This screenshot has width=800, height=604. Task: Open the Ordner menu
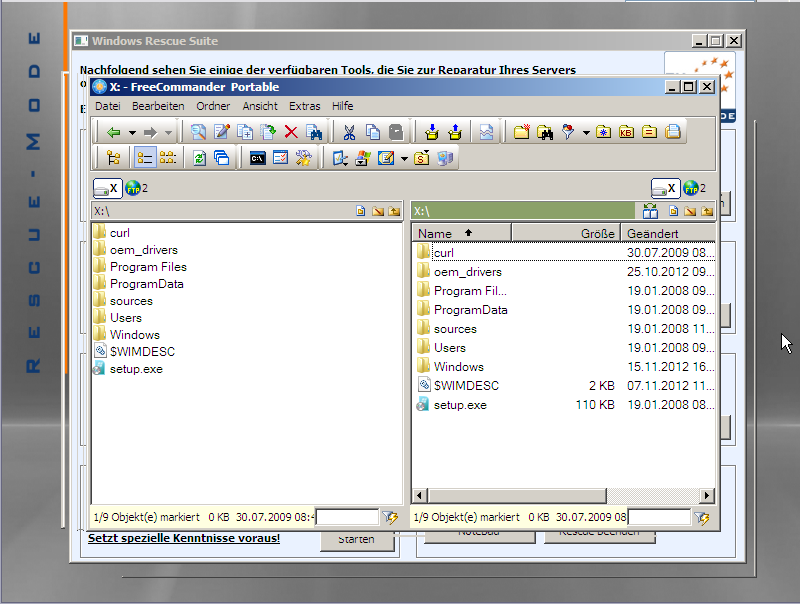click(x=213, y=106)
